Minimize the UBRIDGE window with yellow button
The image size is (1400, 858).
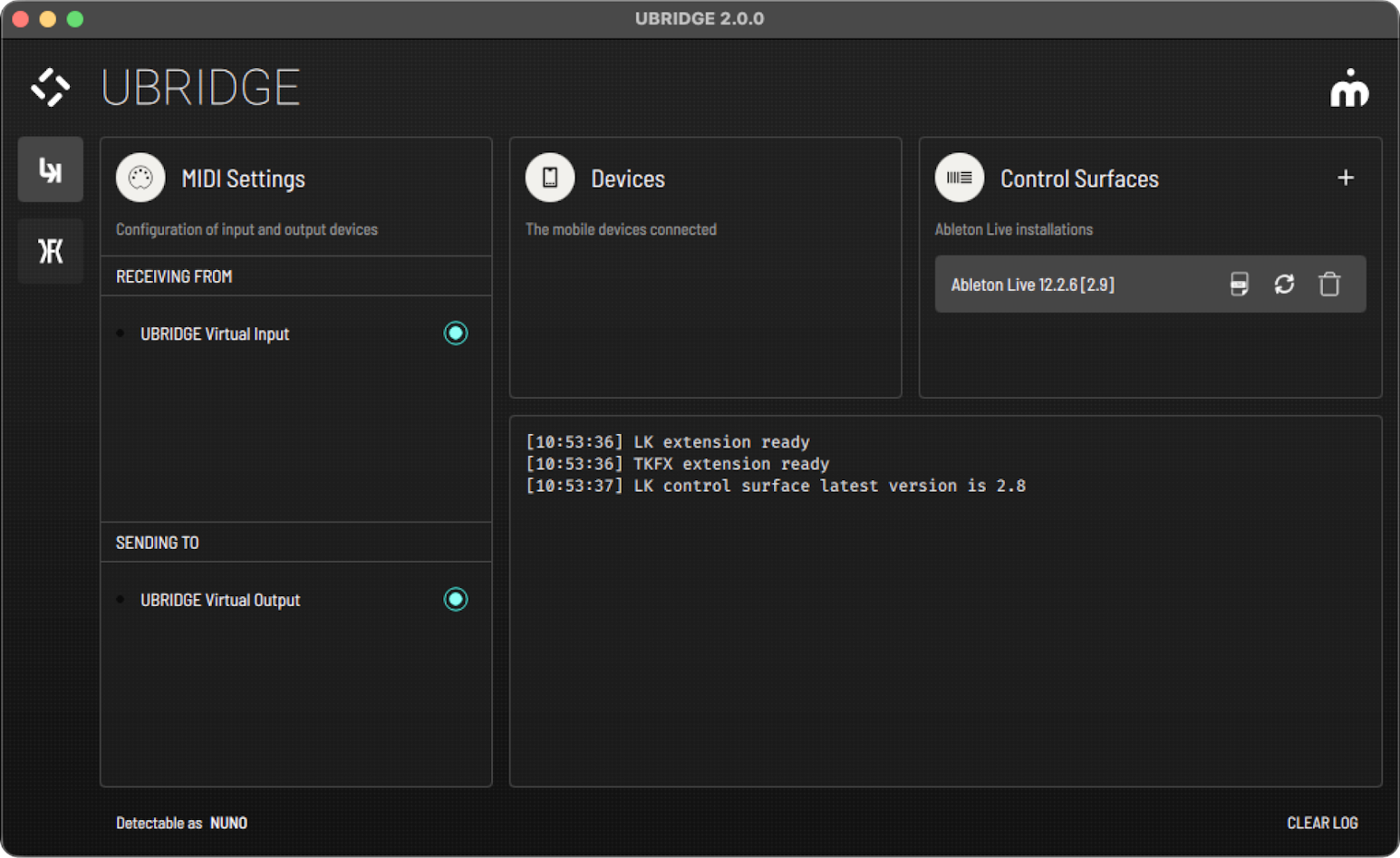pos(48,19)
